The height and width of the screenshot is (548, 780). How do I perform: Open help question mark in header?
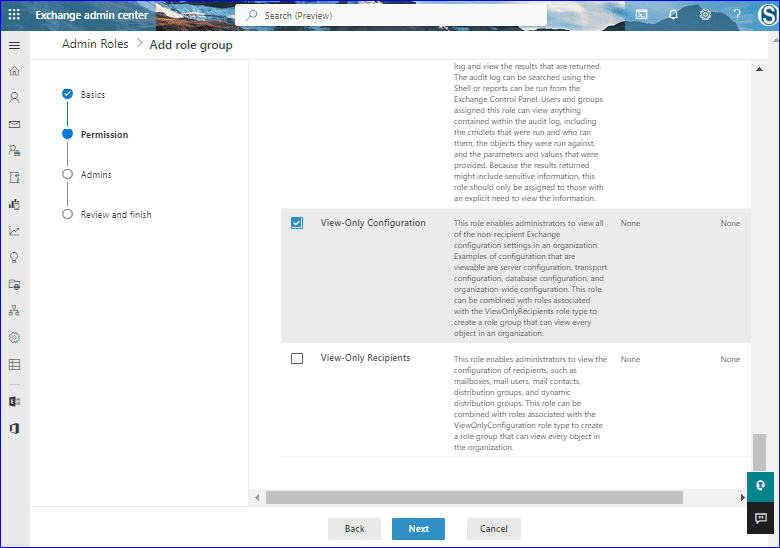(737, 15)
